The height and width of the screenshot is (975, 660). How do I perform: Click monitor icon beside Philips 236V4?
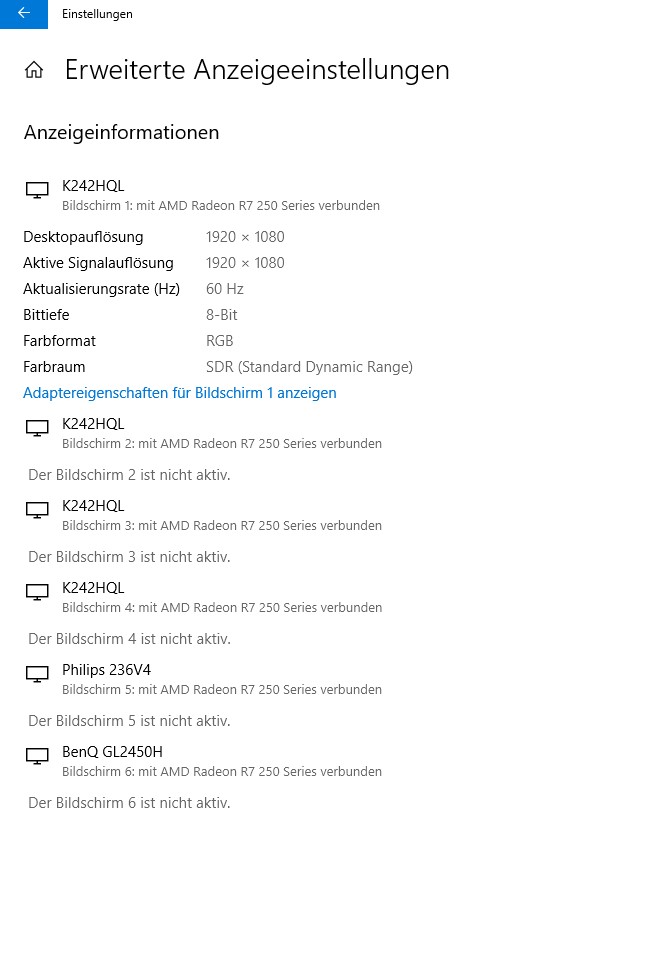(37, 675)
